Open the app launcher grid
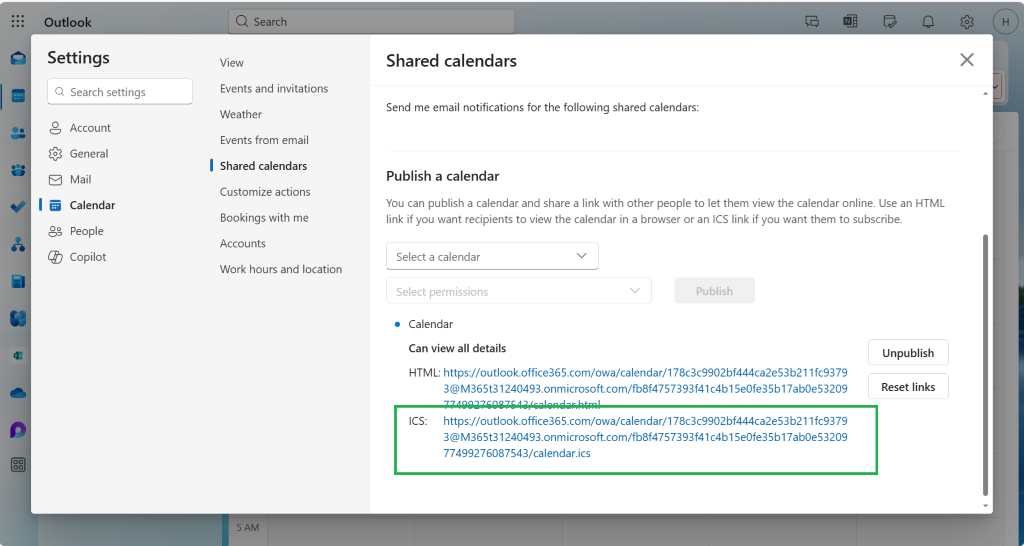This screenshot has height=546, width=1024. (18, 22)
